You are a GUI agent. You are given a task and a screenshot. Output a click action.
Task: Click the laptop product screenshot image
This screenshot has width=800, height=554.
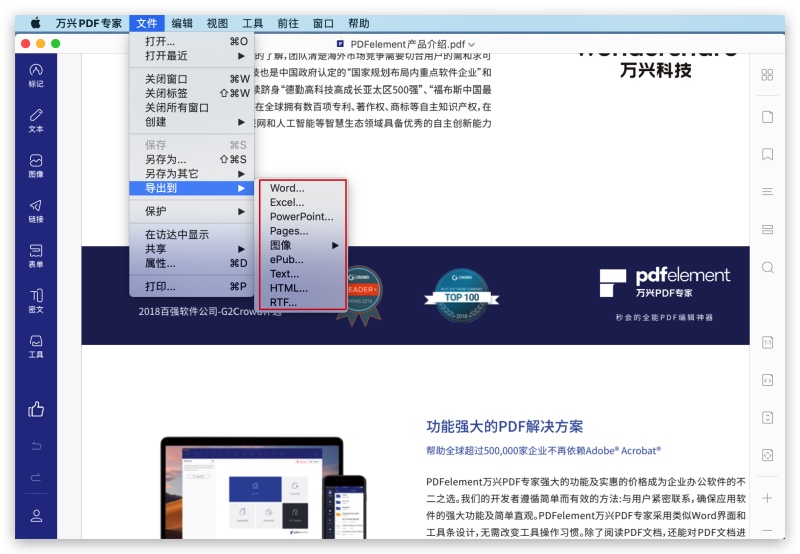pyautogui.click(x=252, y=488)
